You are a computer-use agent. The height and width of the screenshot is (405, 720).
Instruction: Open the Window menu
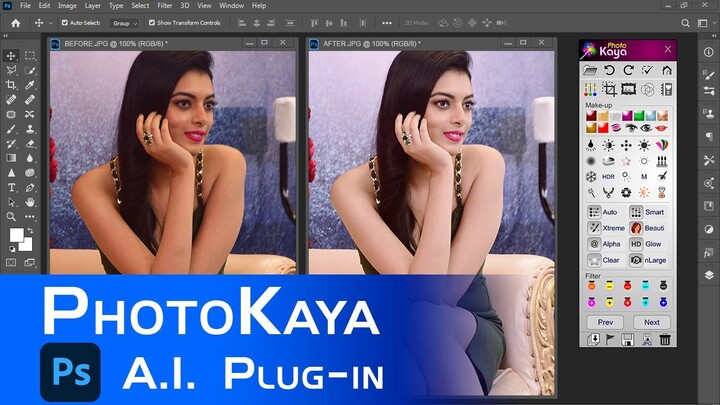(x=231, y=6)
